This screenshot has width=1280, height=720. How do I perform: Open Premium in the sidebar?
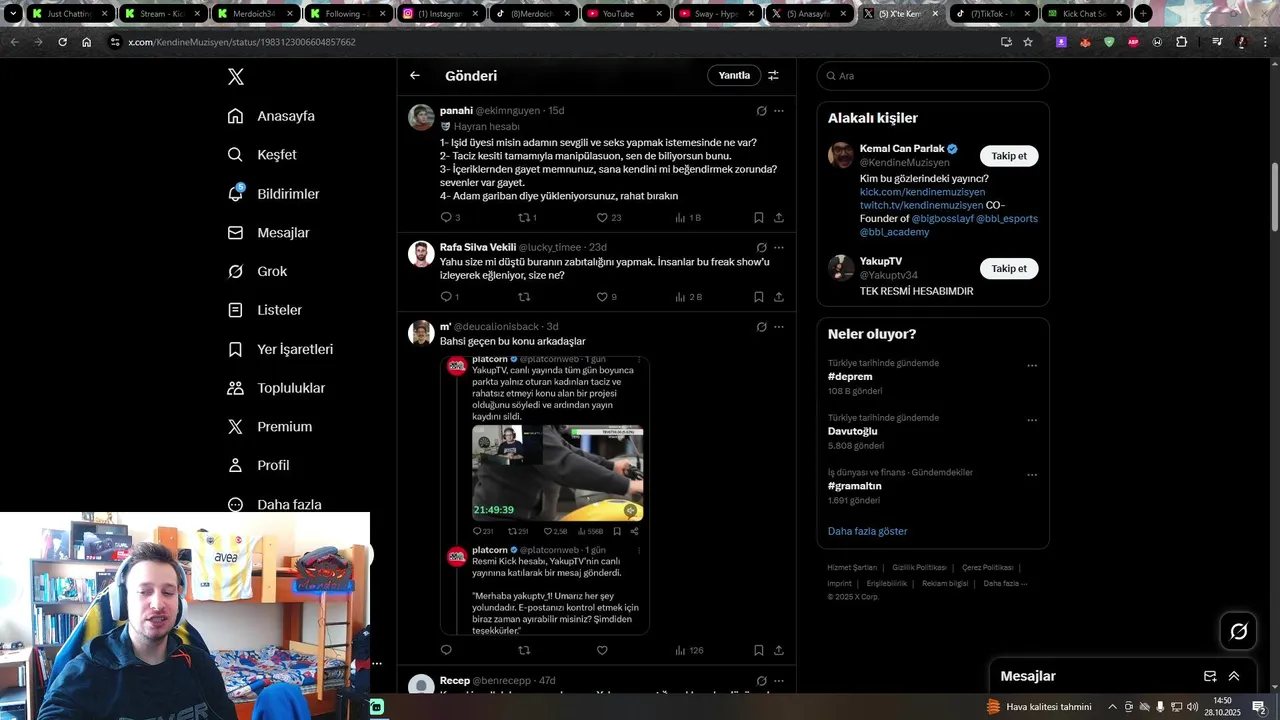[270, 427]
